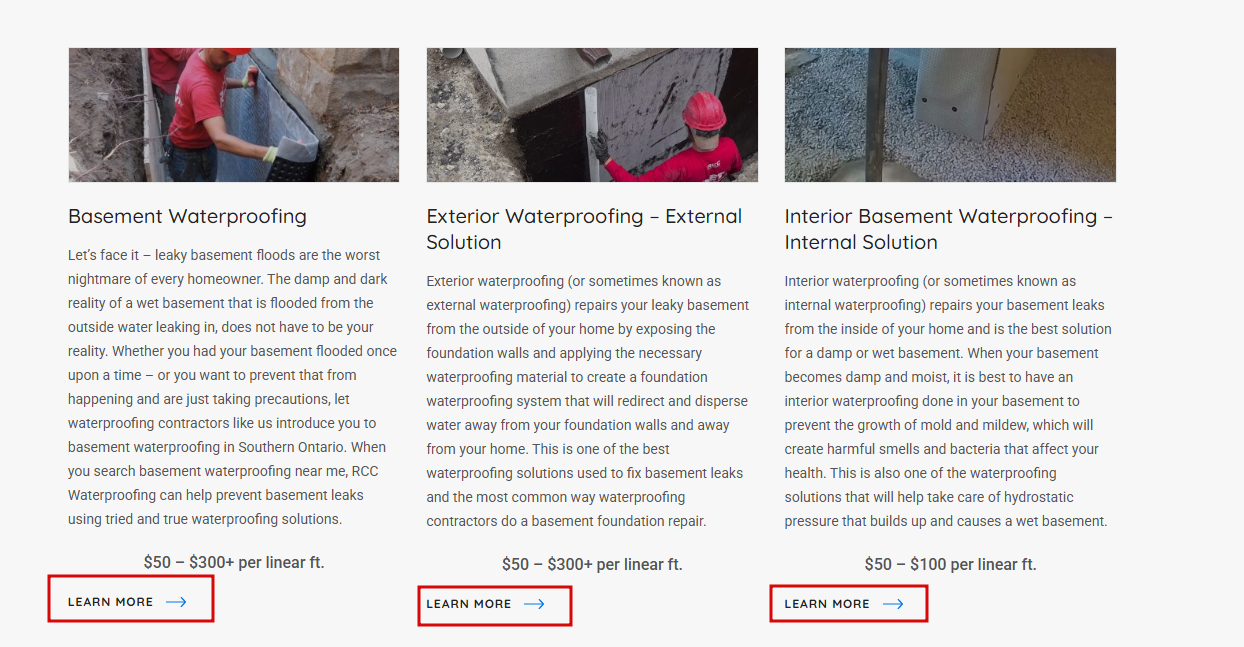Click the 'Basement Waterproofing' heading

click(x=187, y=216)
